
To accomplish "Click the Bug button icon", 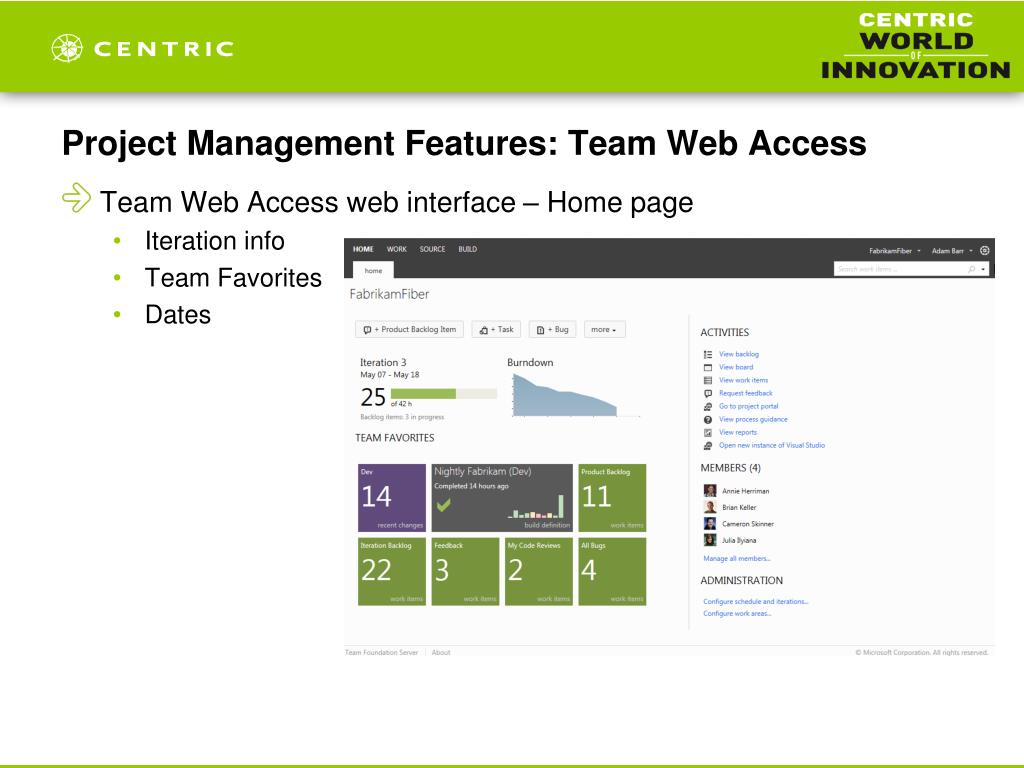I will tap(541, 330).
